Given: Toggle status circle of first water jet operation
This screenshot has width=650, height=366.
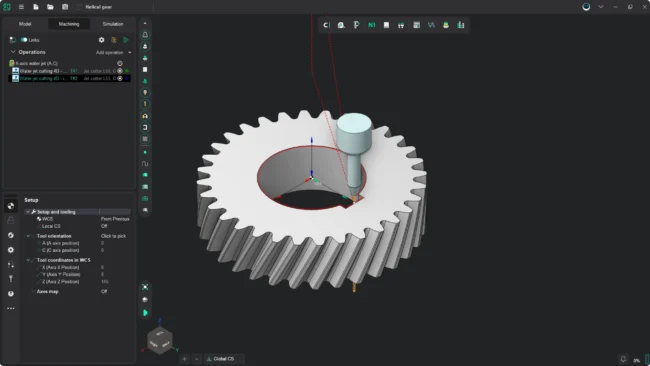Looking at the screenshot, I should (x=120, y=71).
